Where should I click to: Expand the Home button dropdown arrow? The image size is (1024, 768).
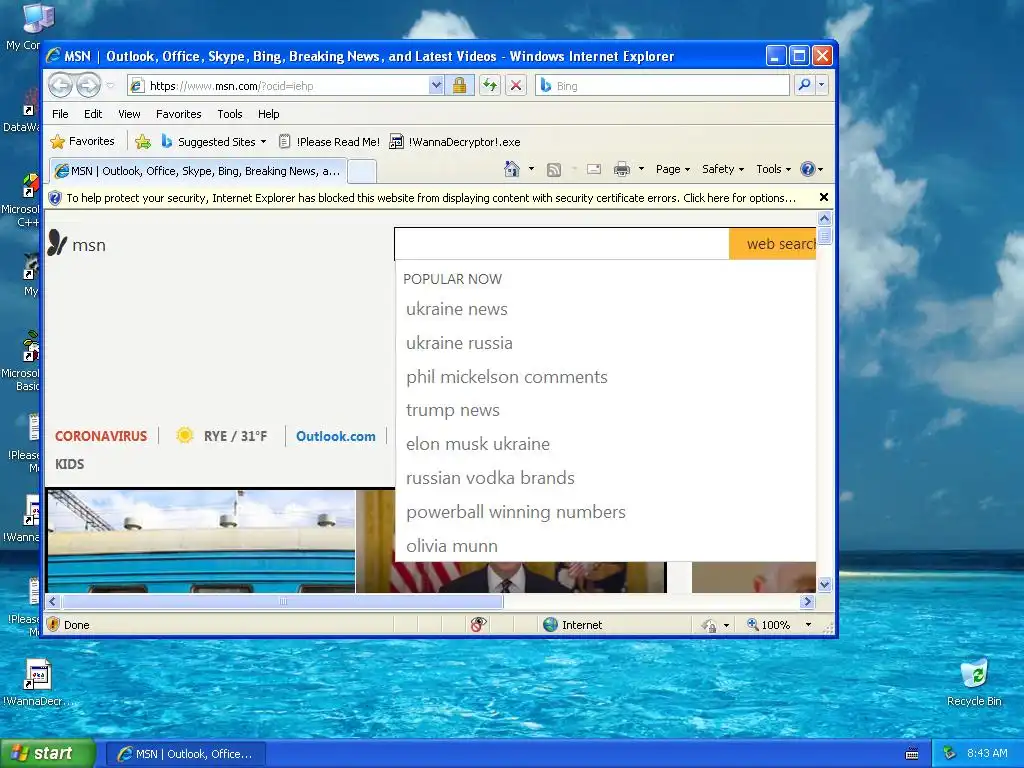click(x=531, y=169)
